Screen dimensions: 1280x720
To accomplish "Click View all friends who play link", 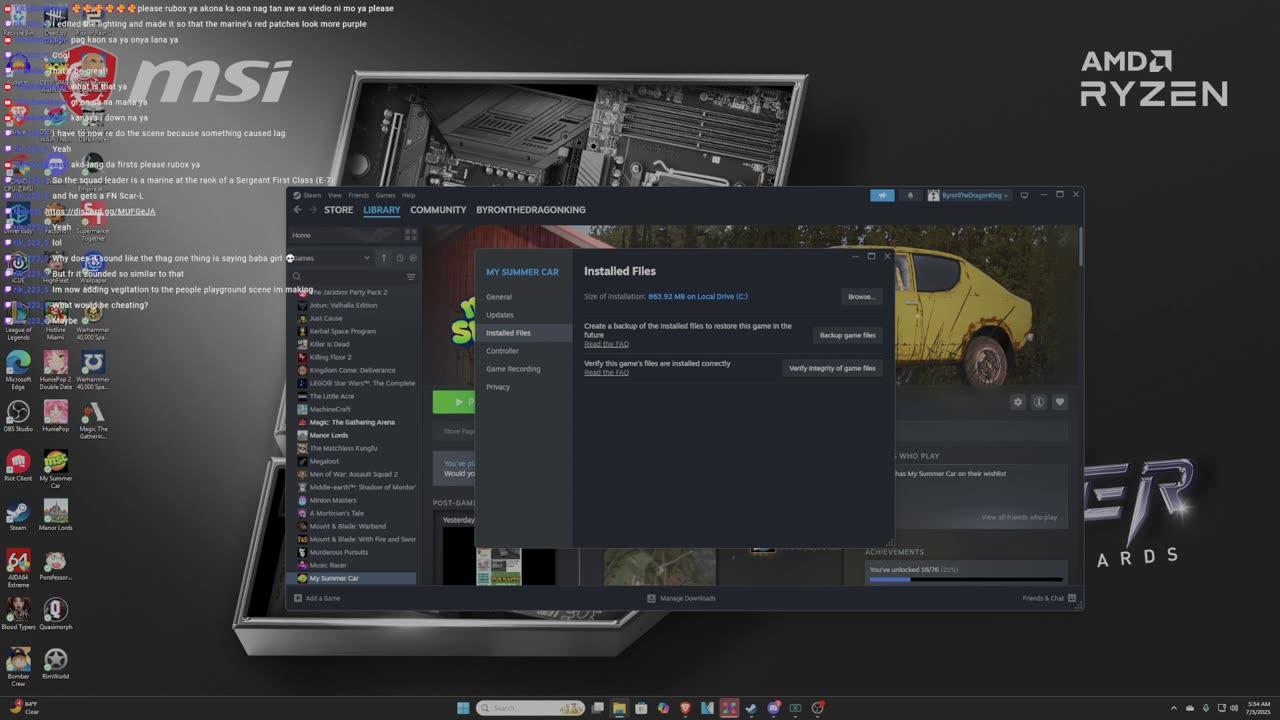I will 1019,517.
